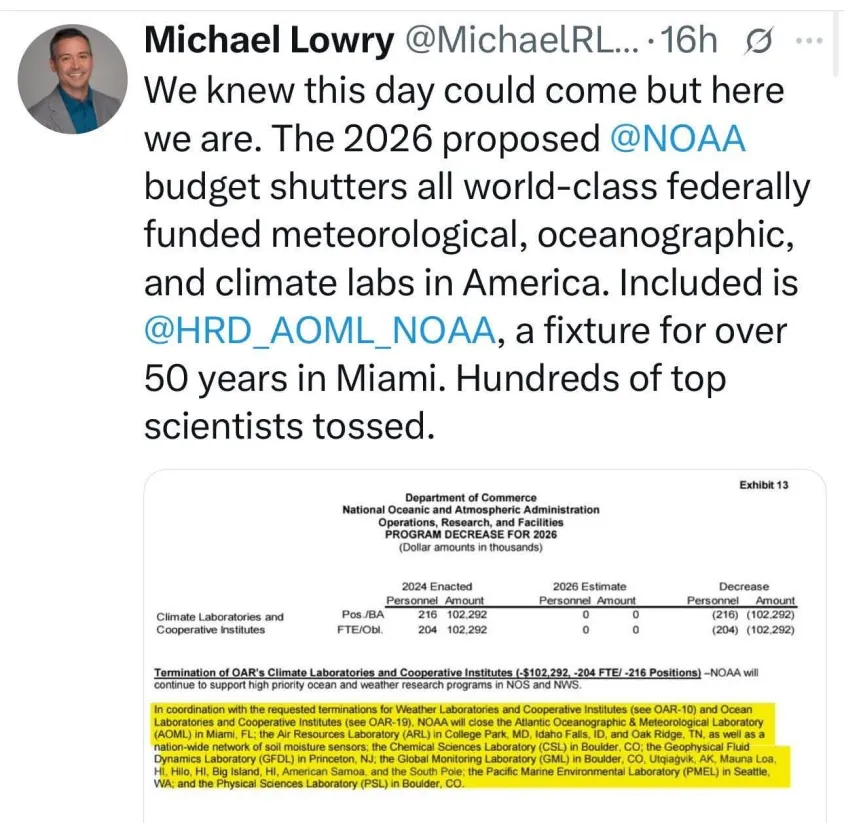This screenshot has height=823, width=844.
Task: Open the three-dot more options menu
Action: [809, 40]
